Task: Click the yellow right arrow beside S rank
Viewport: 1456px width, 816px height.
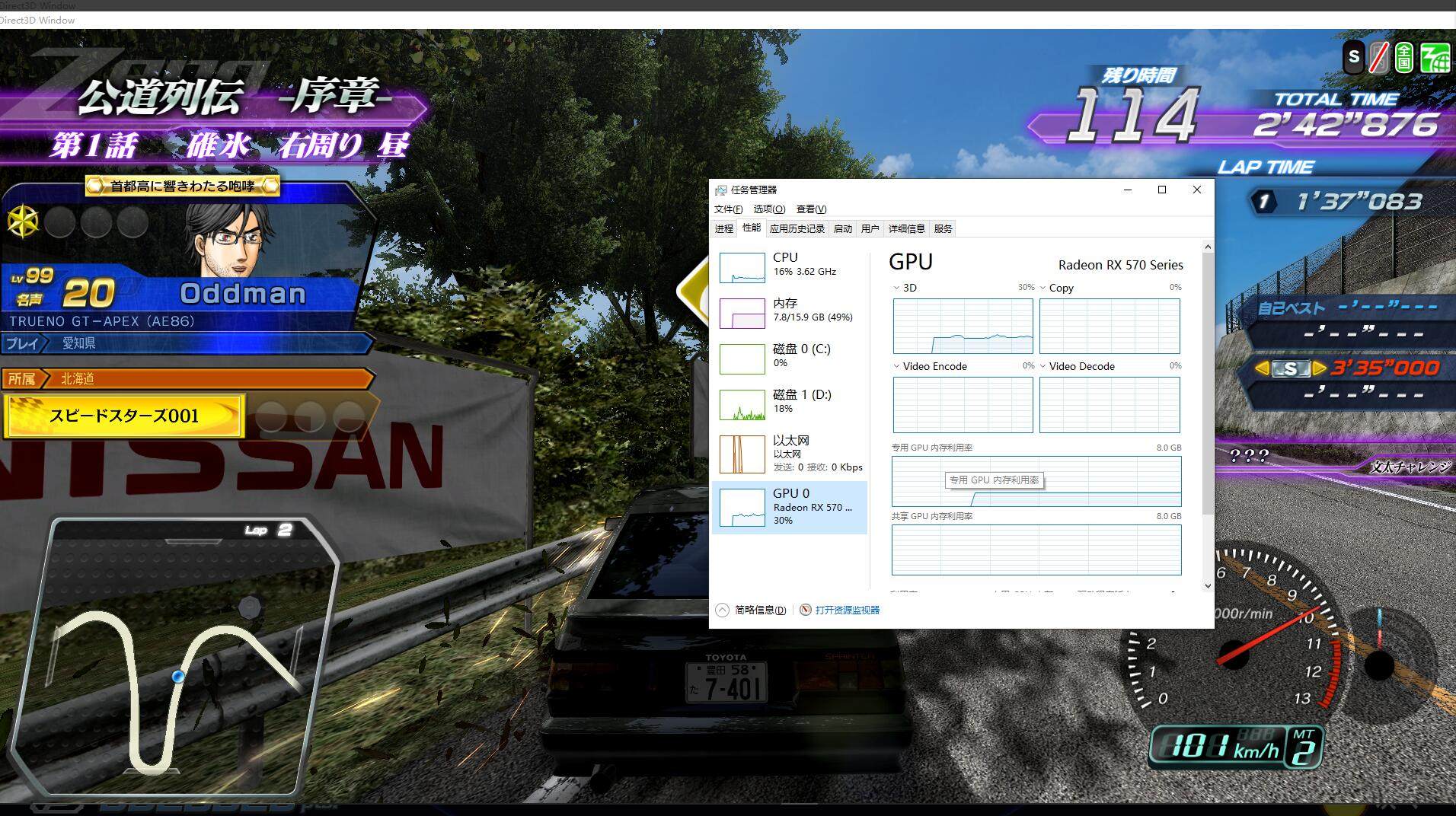Action: click(x=1318, y=369)
